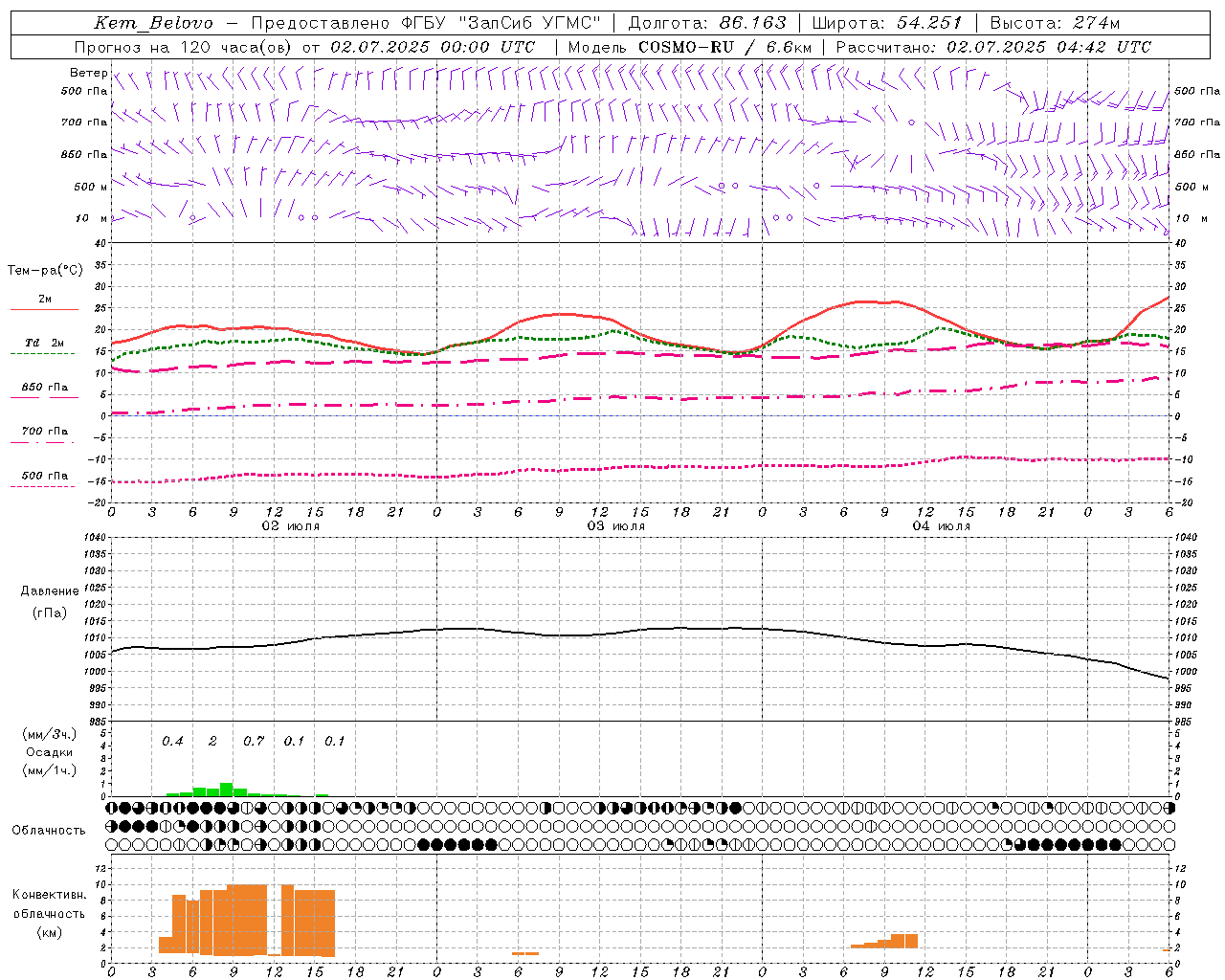Click the (мм/1ч.) unit label

[x=49, y=770]
